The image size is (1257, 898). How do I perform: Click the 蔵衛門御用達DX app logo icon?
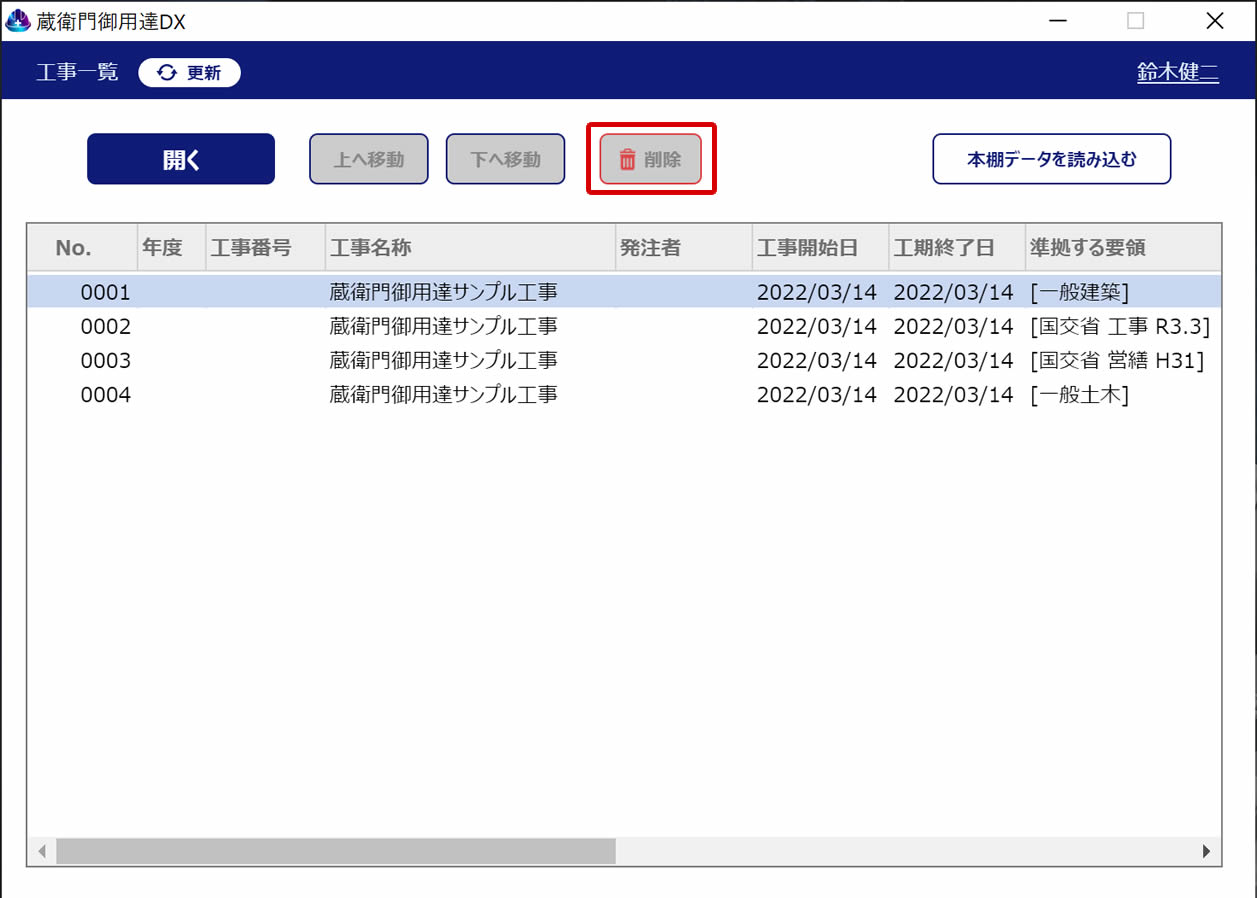coord(18,21)
